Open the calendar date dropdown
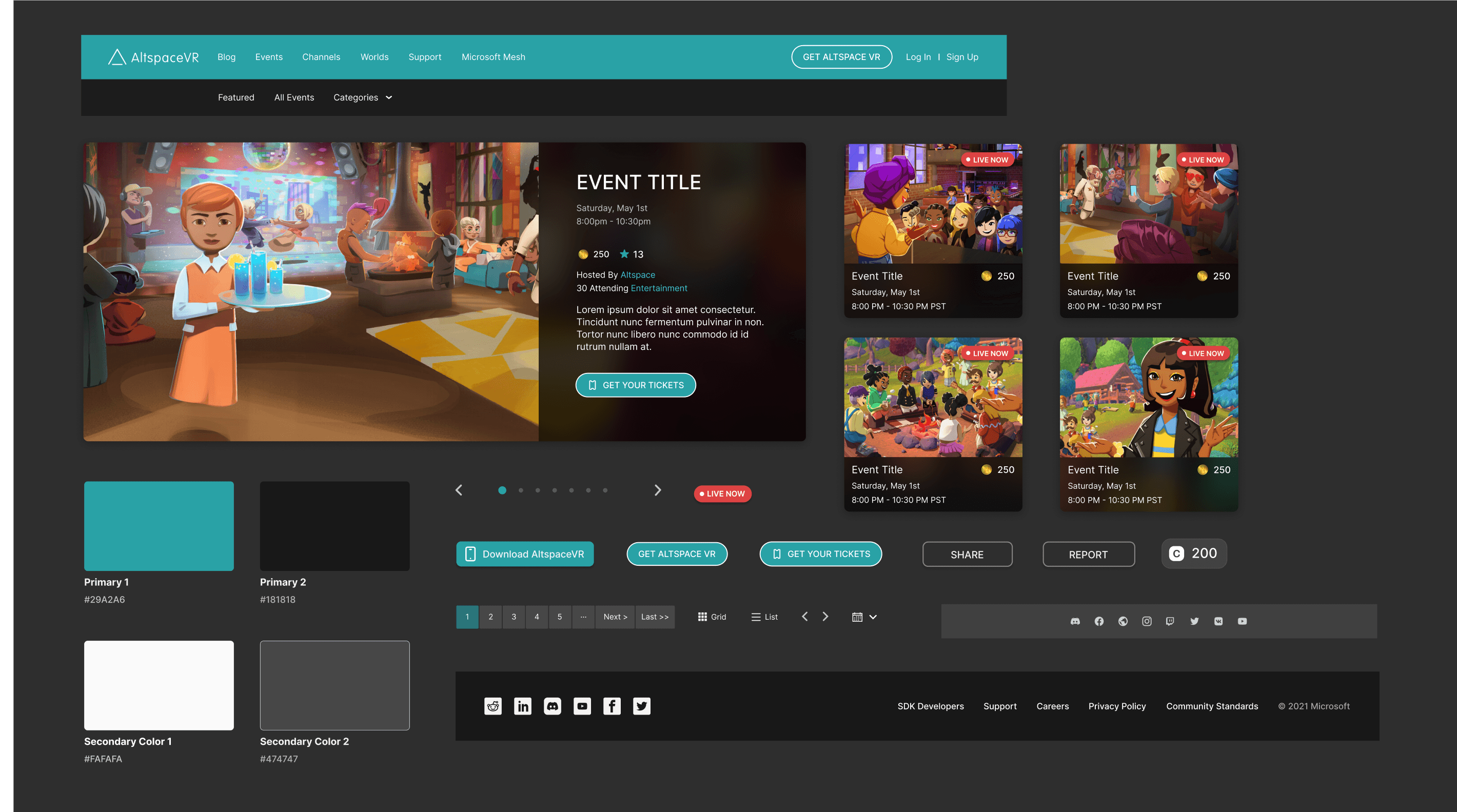The image size is (1457, 812). tap(863, 617)
